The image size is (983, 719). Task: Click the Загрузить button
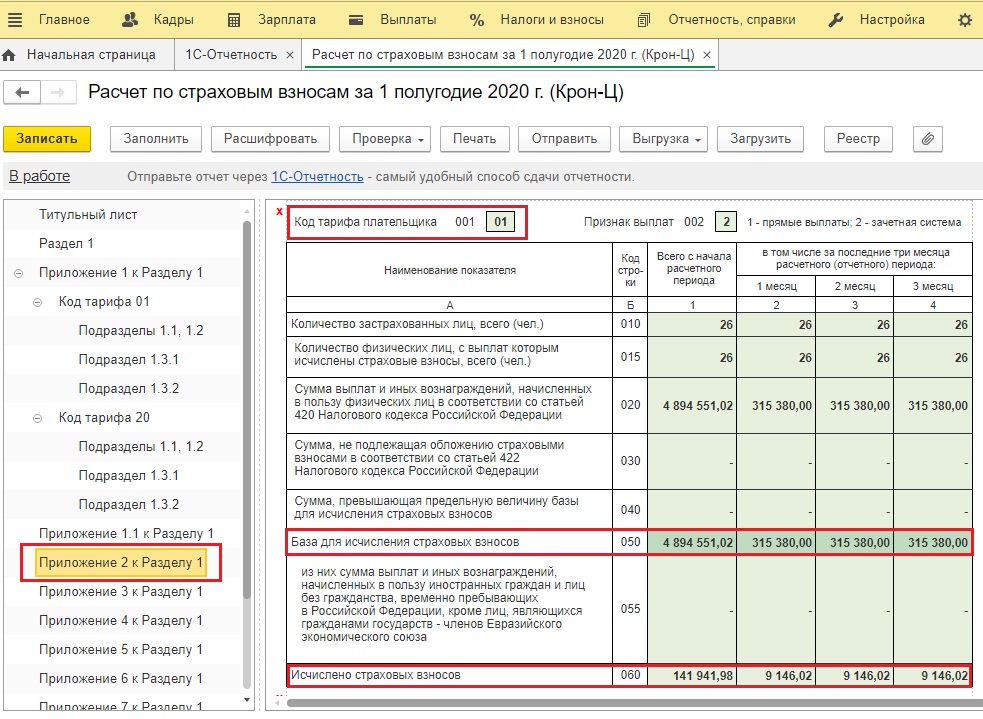(x=760, y=139)
